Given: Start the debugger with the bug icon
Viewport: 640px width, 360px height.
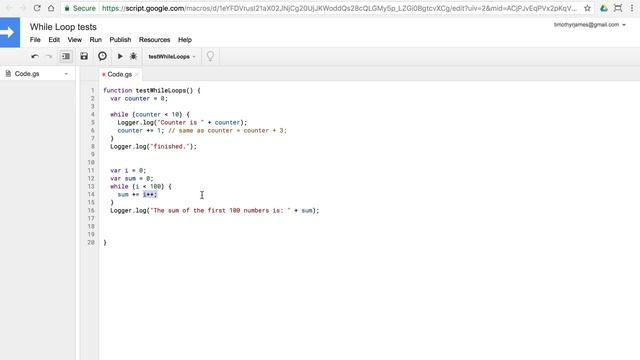Looking at the screenshot, I should coord(133,56).
